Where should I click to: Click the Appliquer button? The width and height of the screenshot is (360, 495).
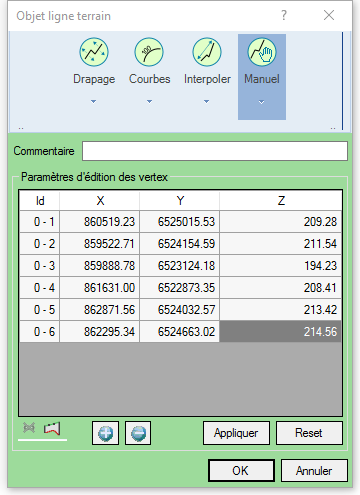click(x=236, y=433)
